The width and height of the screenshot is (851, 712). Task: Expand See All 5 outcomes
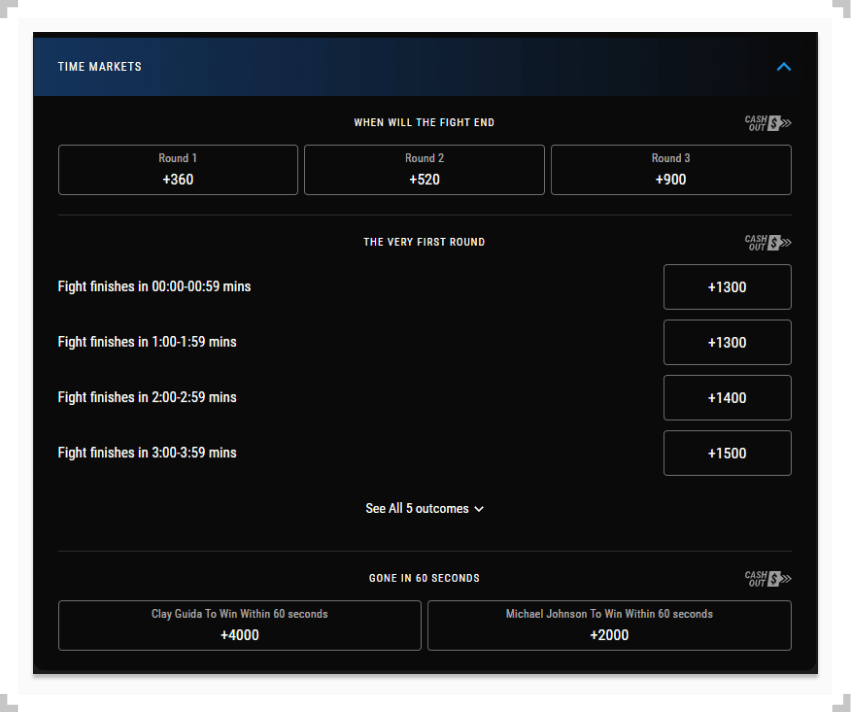(x=424, y=508)
